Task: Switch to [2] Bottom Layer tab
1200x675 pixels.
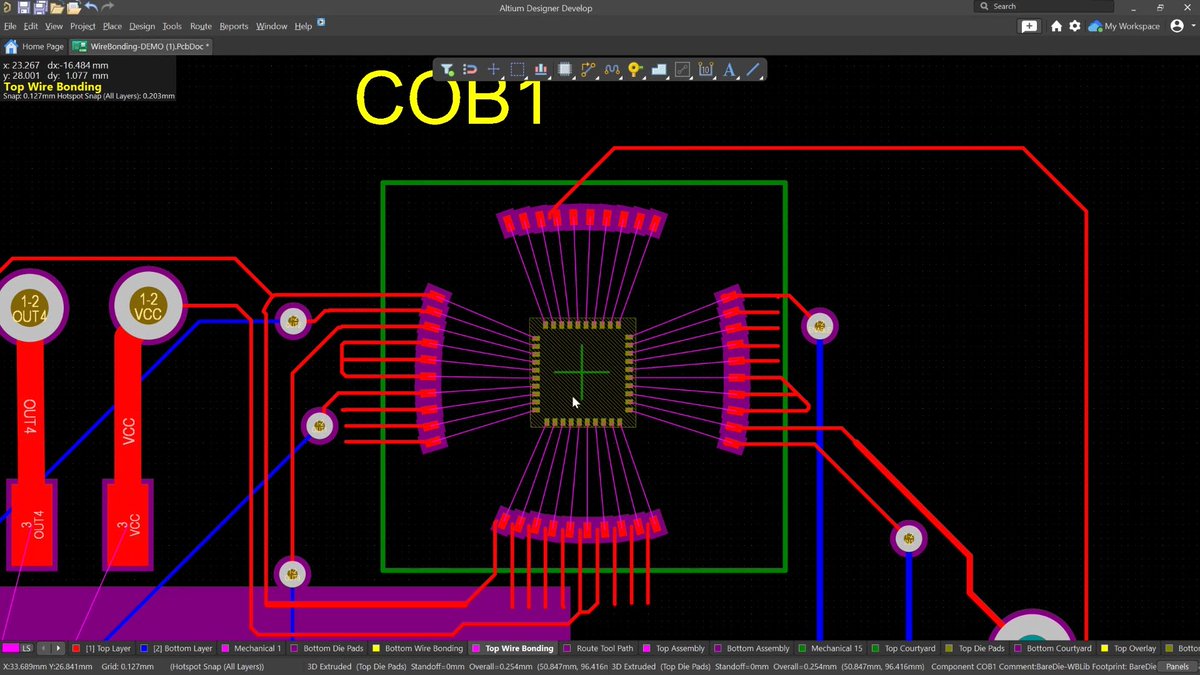Action: coord(177,648)
